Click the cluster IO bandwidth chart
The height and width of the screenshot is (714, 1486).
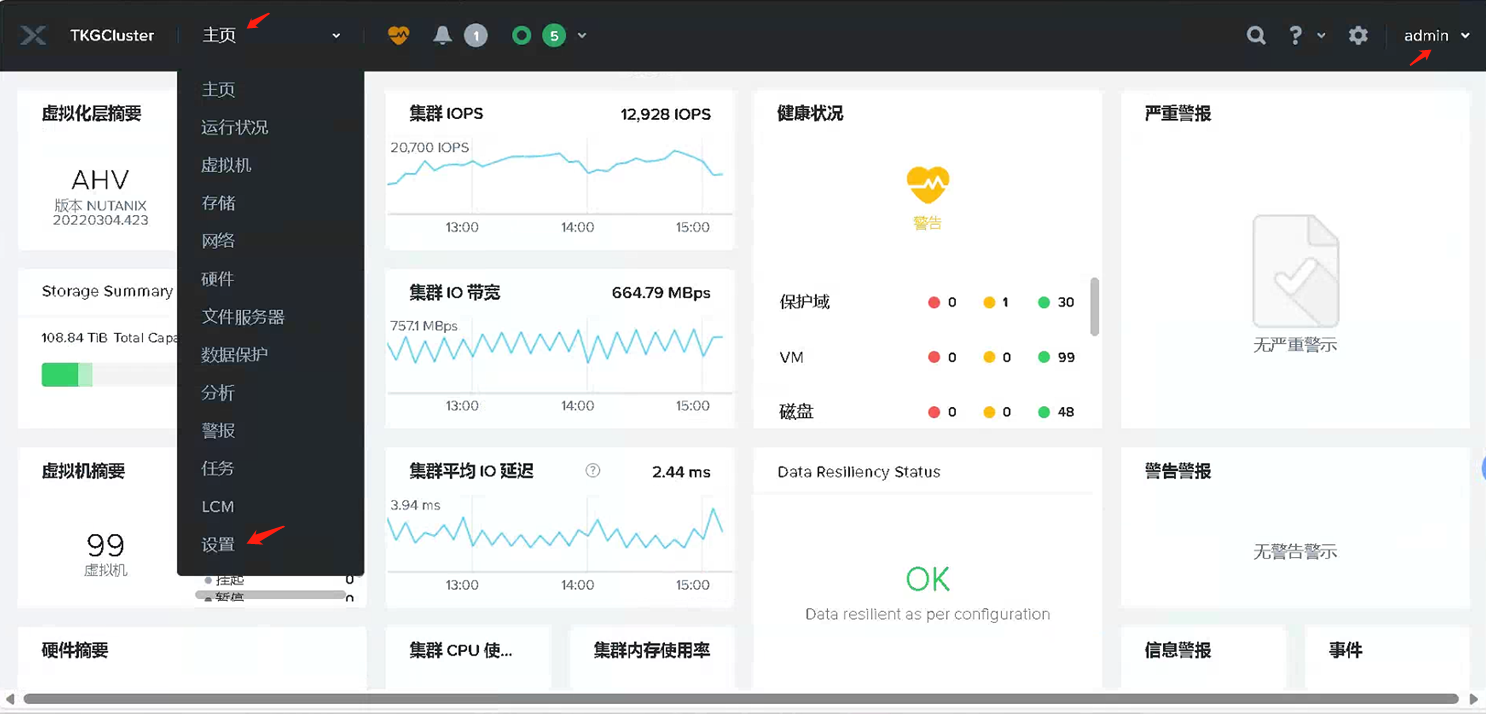click(555, 347)
